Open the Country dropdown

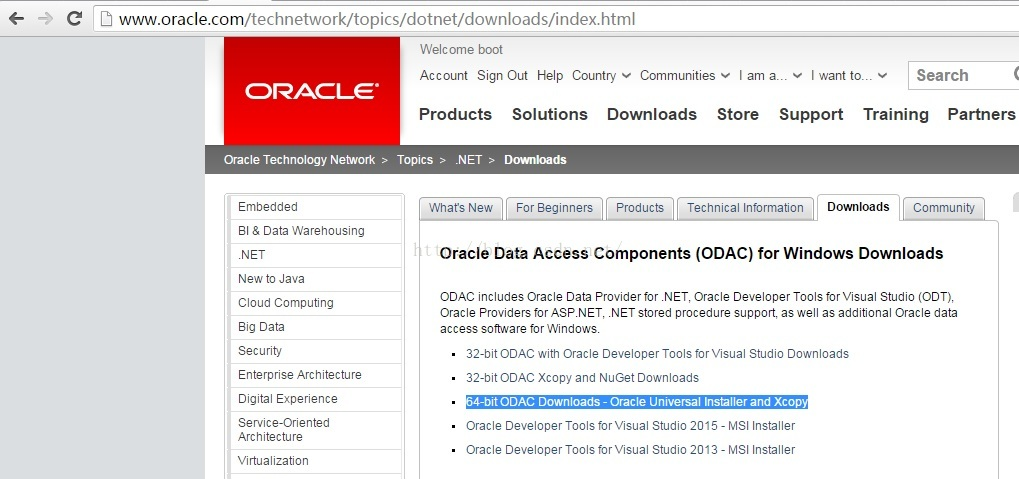[601, 75]
